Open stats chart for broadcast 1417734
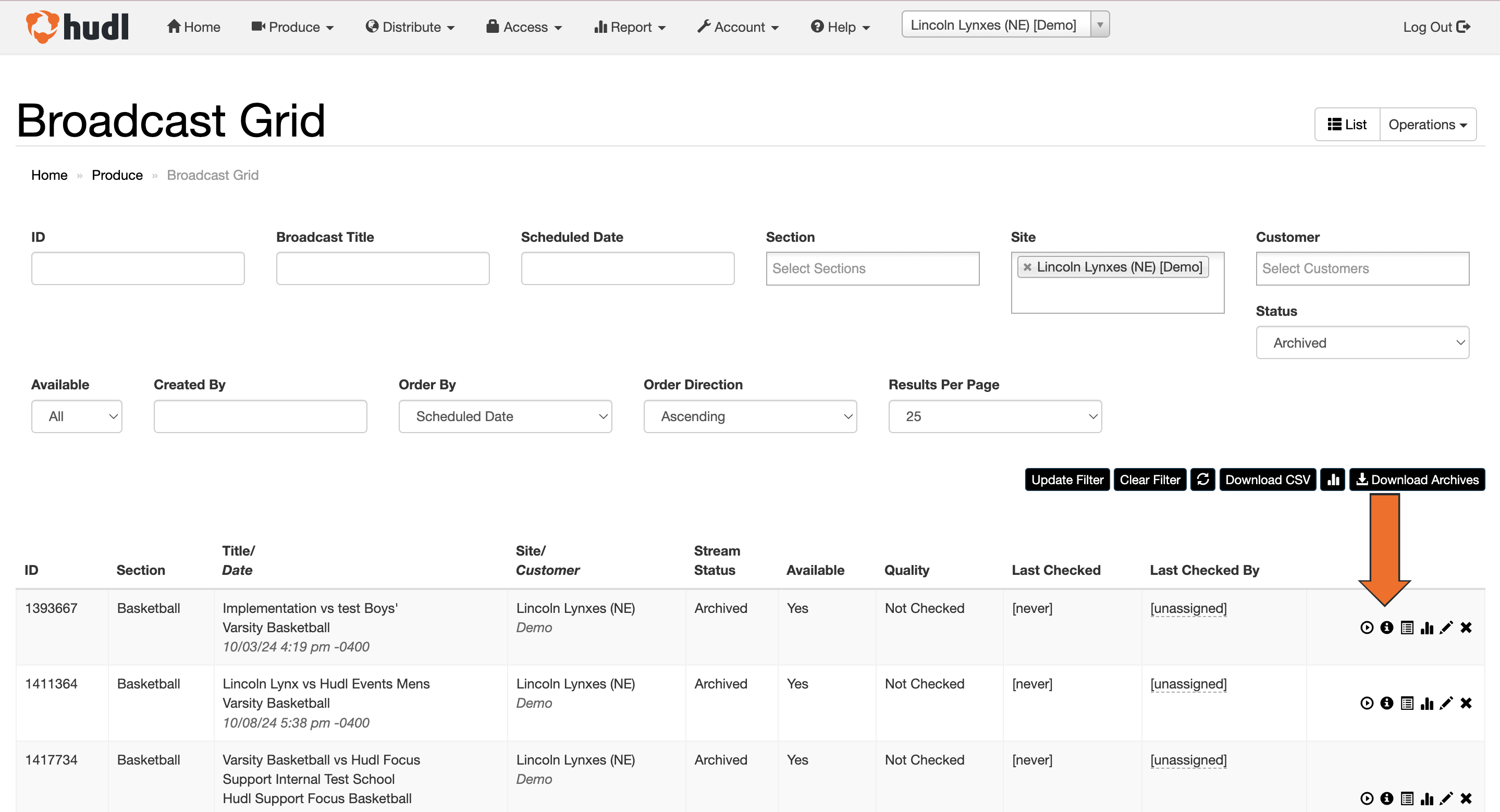 [1427, 798]
